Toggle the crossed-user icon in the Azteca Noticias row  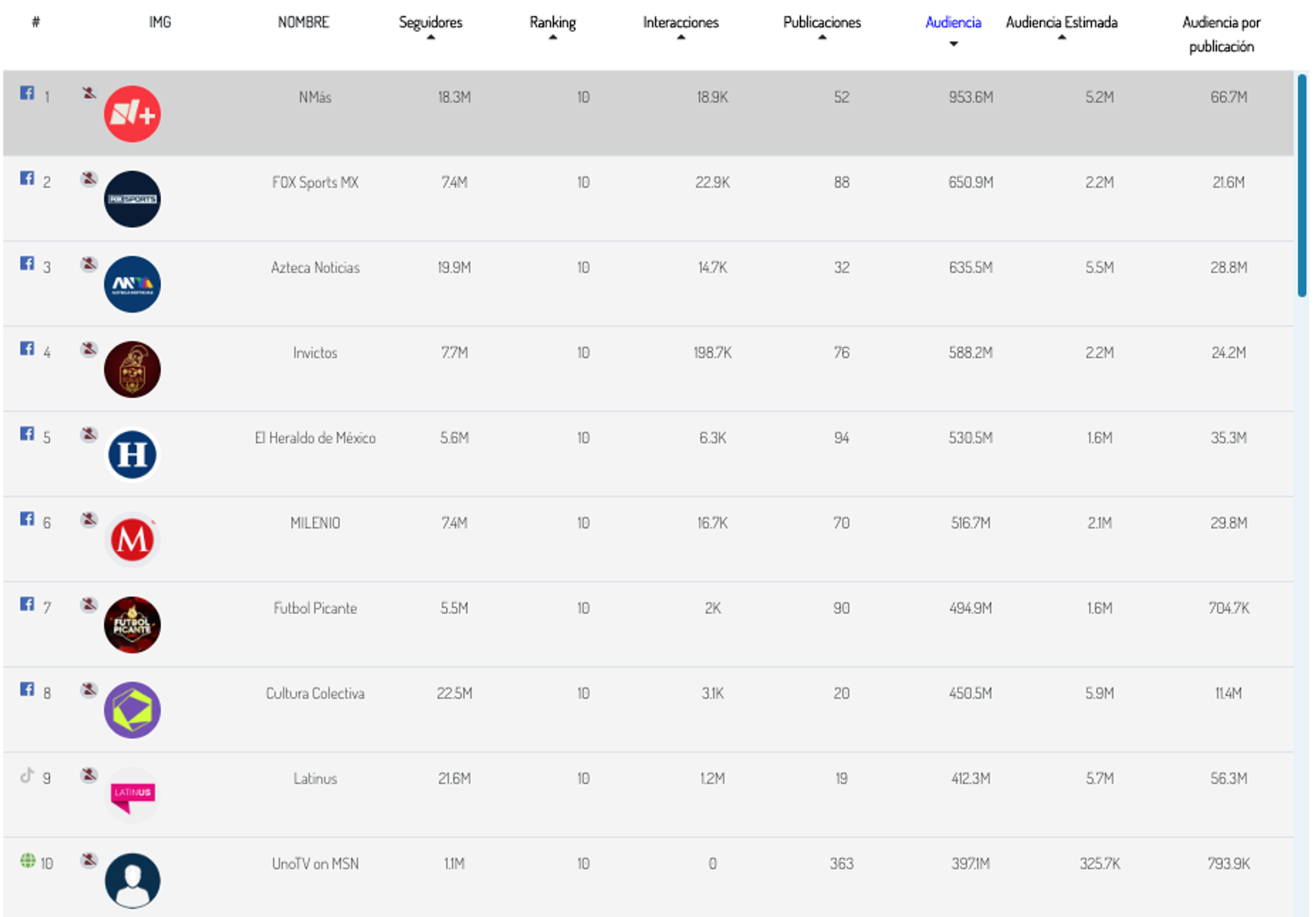89,264
